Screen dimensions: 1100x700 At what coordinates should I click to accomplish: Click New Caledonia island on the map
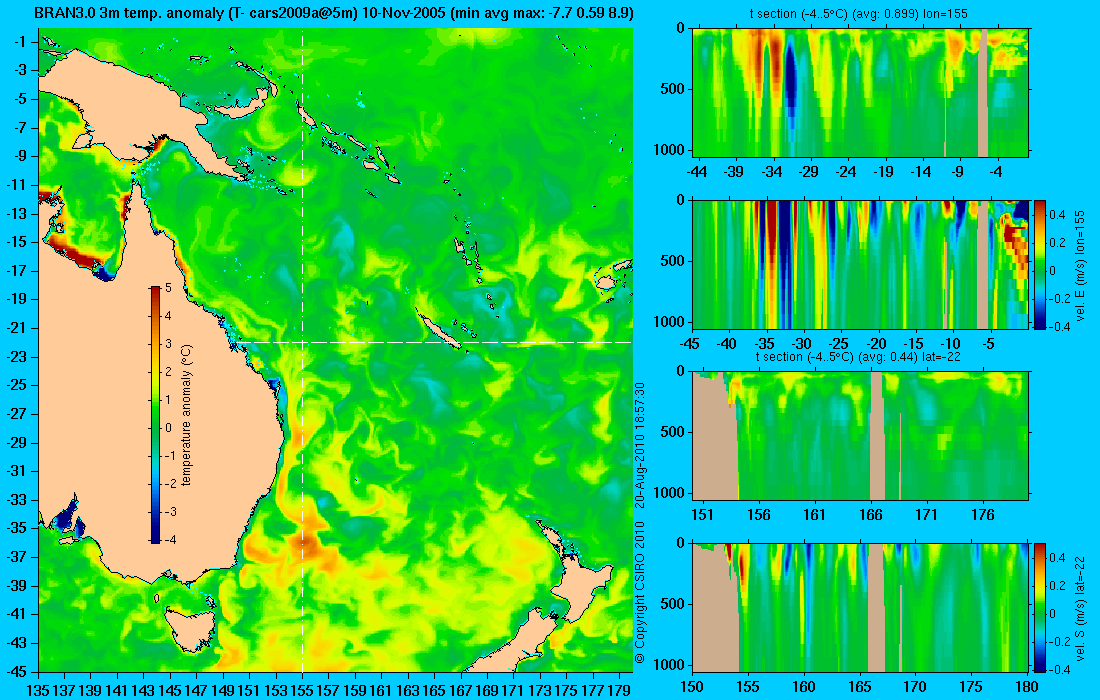tap(438, 330)
